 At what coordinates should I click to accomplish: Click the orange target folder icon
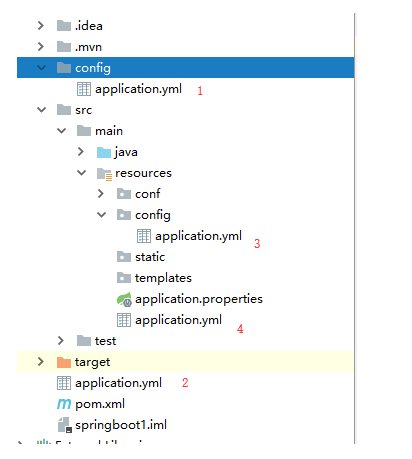tap(64, 362)
